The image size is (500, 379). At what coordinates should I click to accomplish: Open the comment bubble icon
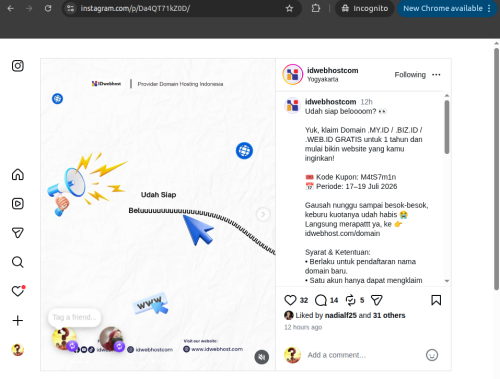[x=321, y=300]
